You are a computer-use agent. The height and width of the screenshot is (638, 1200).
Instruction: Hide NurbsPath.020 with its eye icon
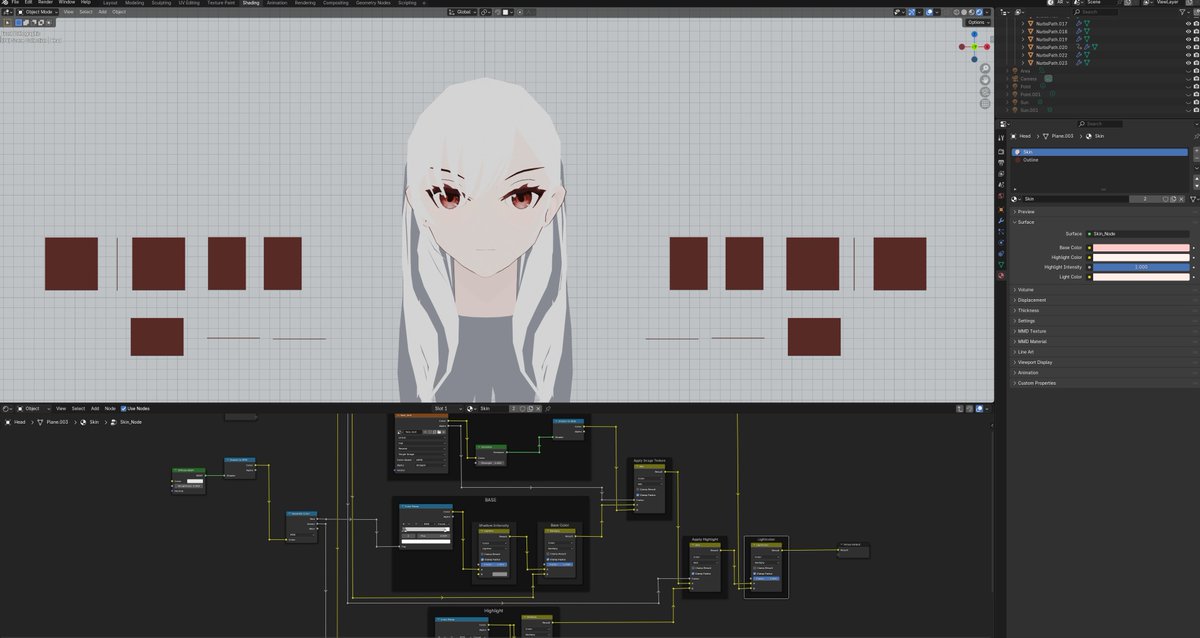click(1187, 47)
